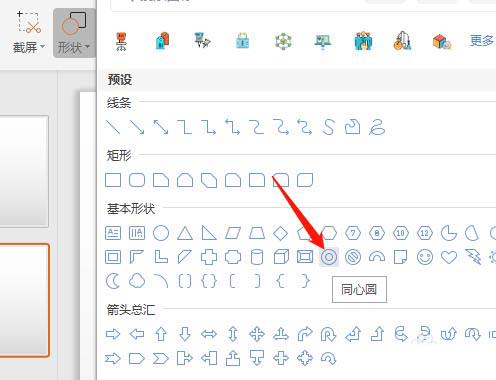Select the striped right arrow shape
496x380 pixels.
click(113, 359)
